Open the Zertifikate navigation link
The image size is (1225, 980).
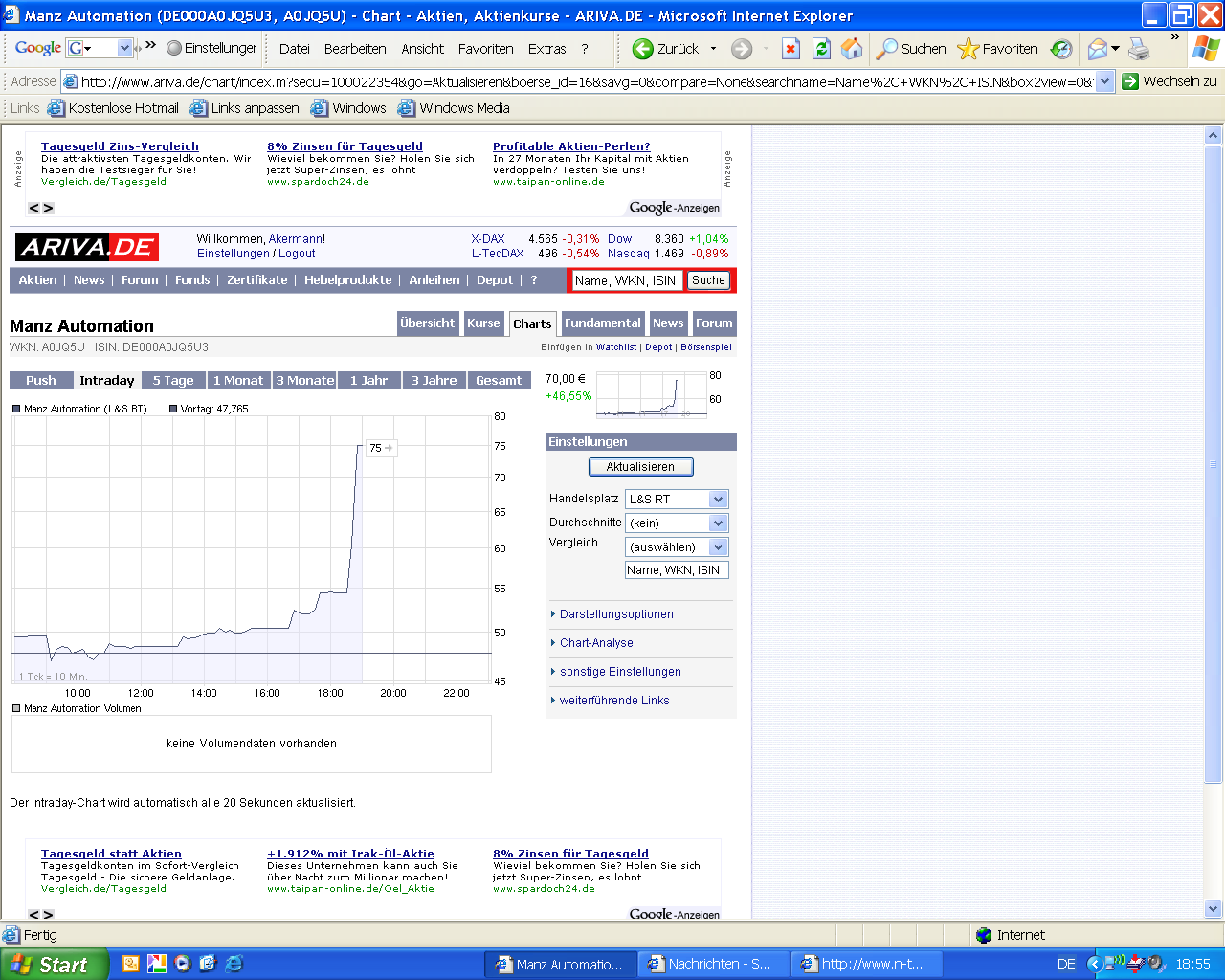pyautogui.click(x=257, y=279)
